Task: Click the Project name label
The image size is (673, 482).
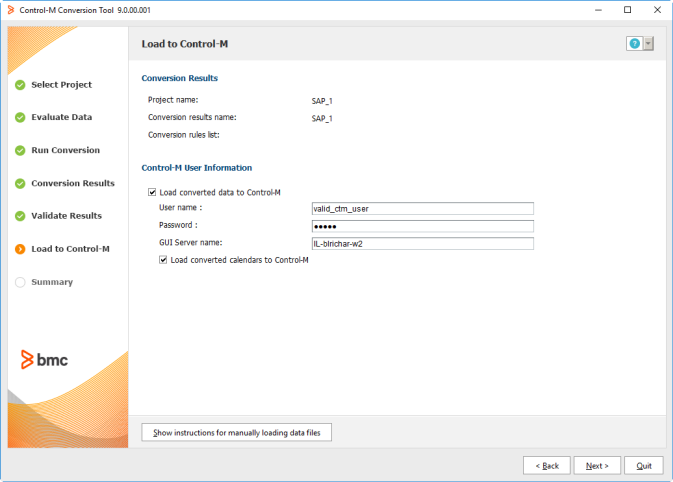Action: [x=173, y=100]
